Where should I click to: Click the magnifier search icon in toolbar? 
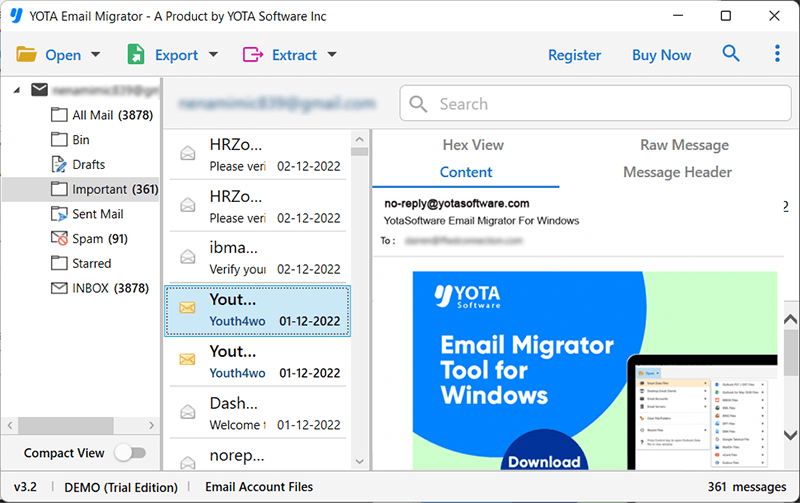pyautogui.click(x=731, y=53)
